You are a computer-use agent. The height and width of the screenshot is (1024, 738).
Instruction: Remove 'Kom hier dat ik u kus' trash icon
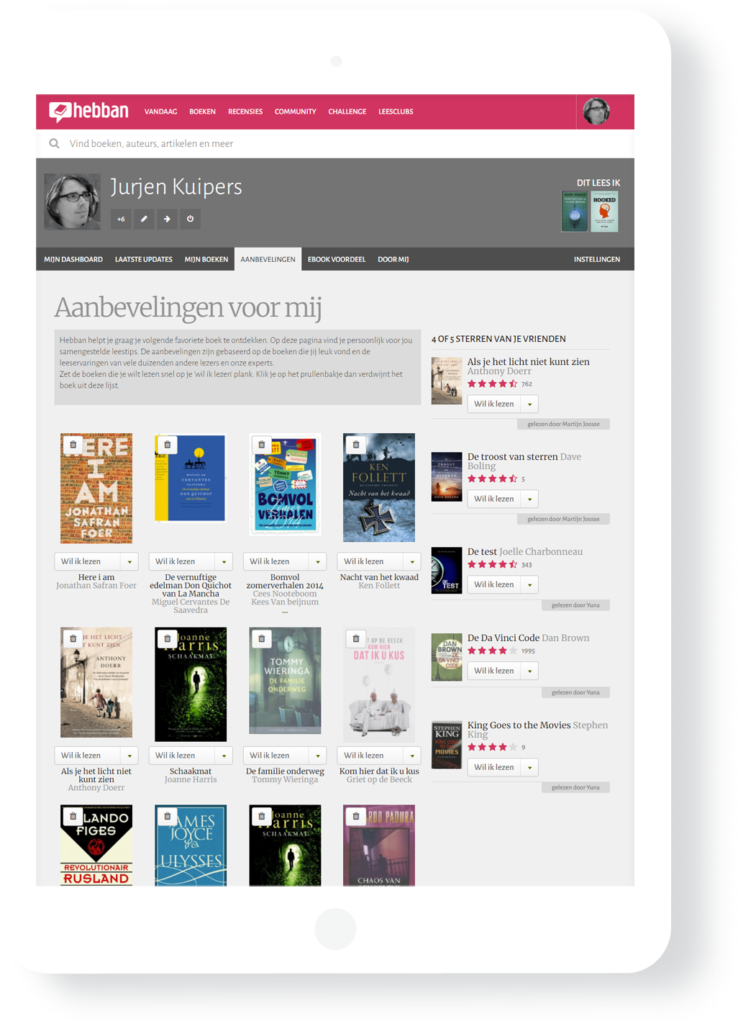[355, 638]
